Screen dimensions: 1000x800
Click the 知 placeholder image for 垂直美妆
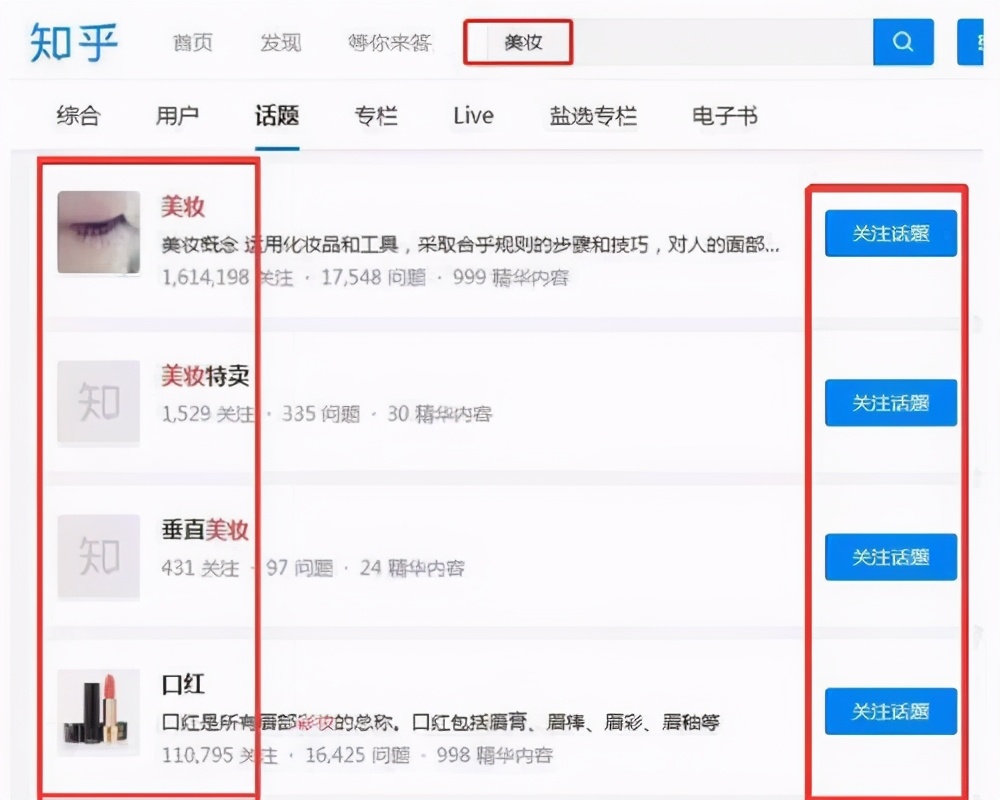click(97, 556)
